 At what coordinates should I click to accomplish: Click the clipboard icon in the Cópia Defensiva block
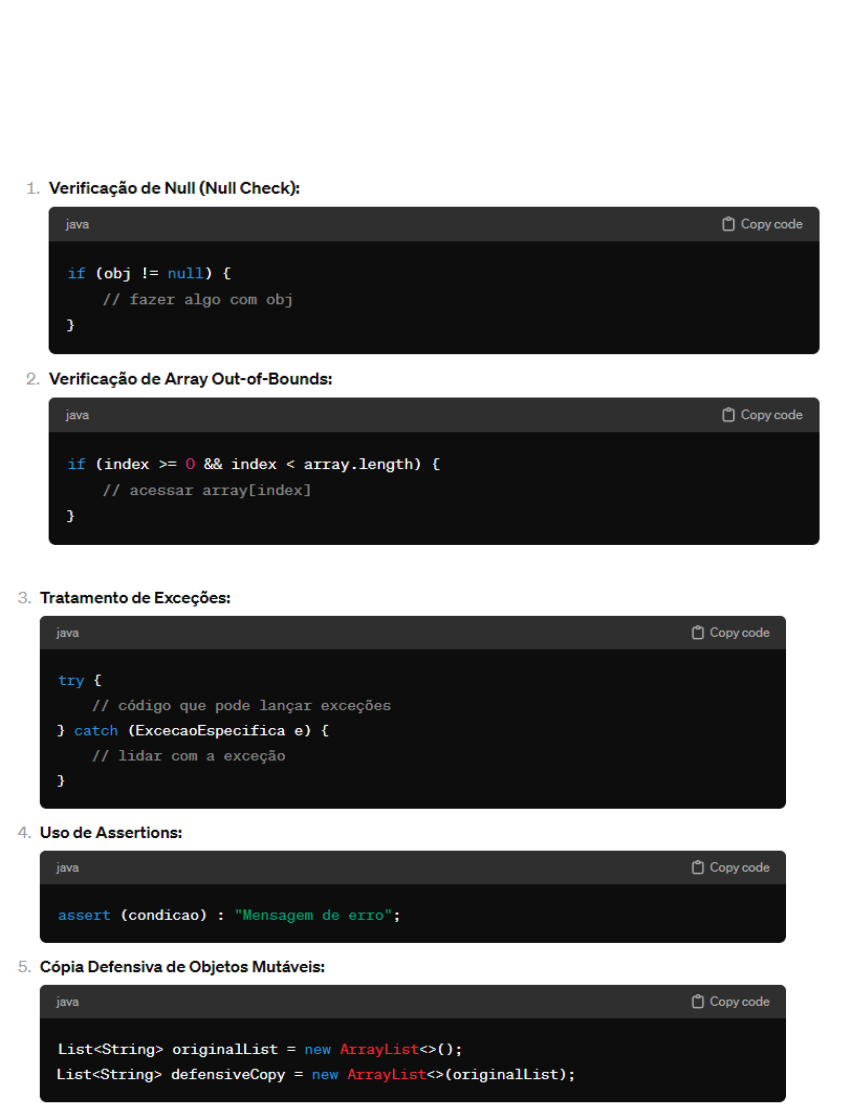698,1002
